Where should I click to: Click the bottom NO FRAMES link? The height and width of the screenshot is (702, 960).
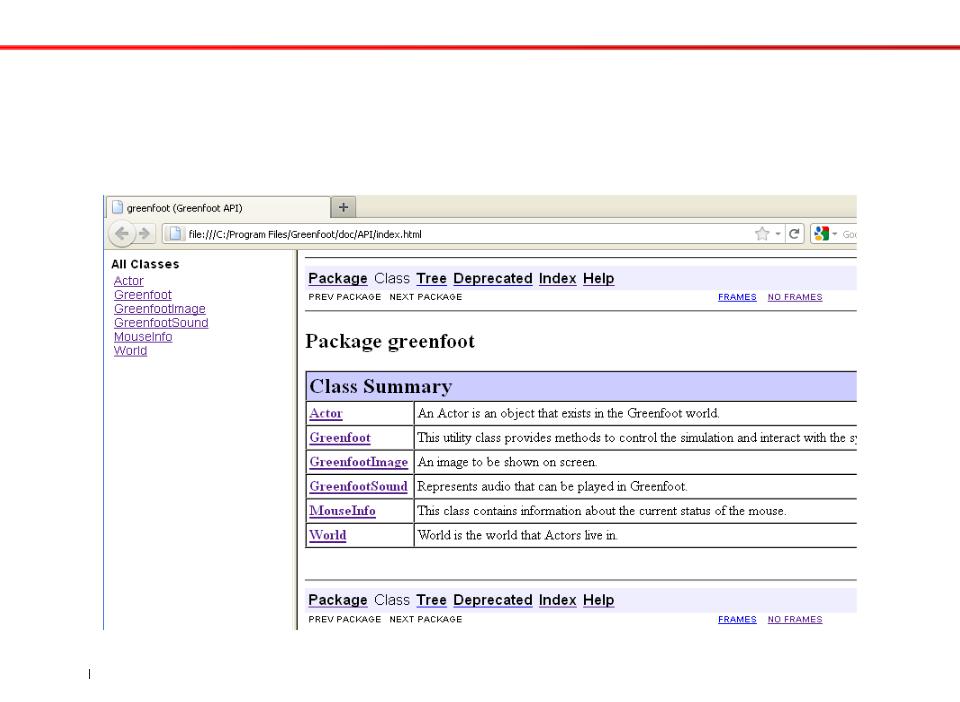(795, 619)
